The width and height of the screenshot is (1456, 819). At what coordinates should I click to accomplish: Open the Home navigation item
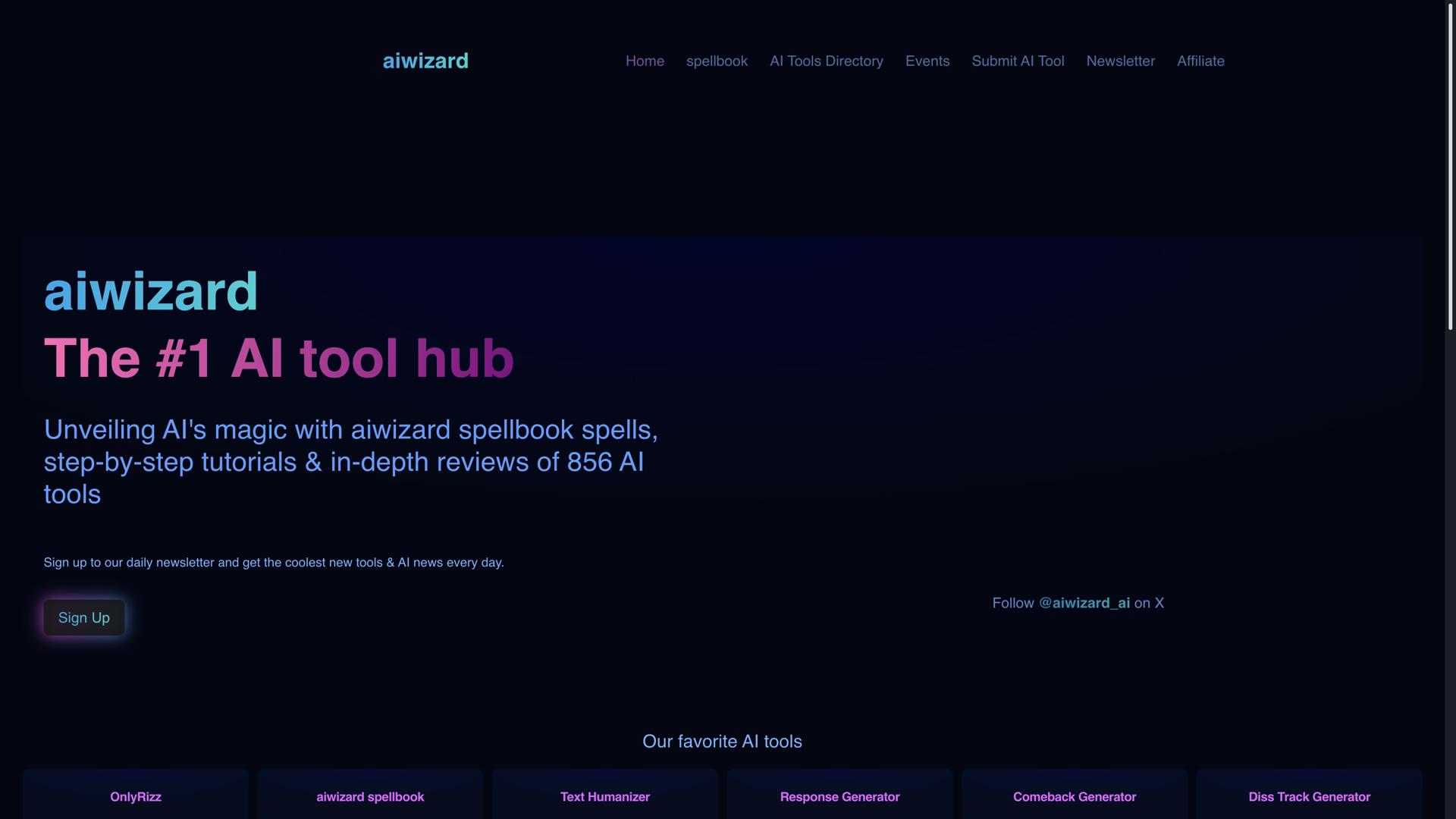[645, 61]
